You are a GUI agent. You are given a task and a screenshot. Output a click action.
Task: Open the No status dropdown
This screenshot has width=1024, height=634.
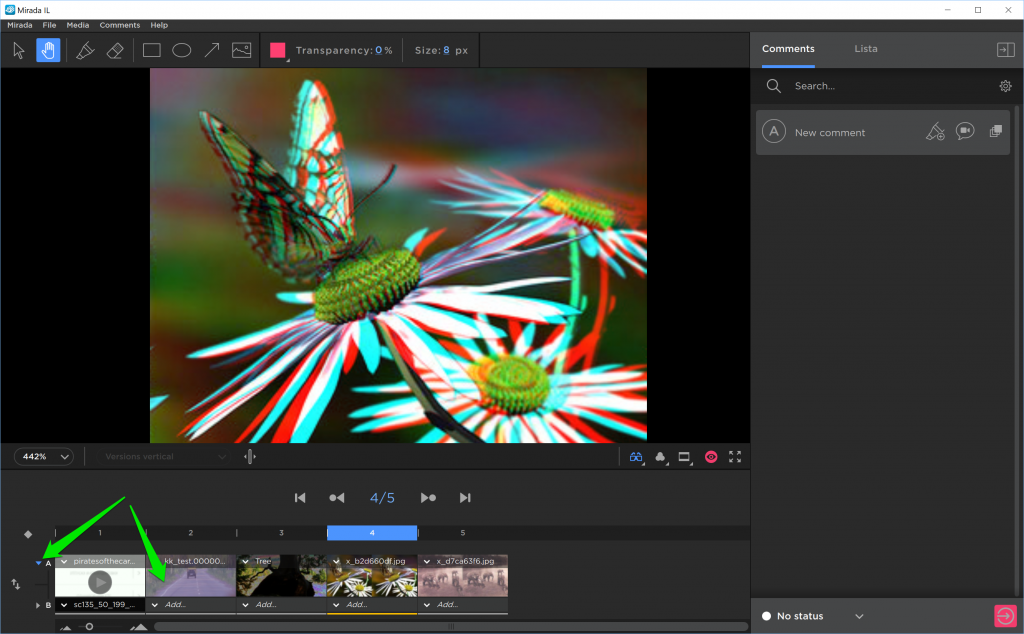click(812, 616)
